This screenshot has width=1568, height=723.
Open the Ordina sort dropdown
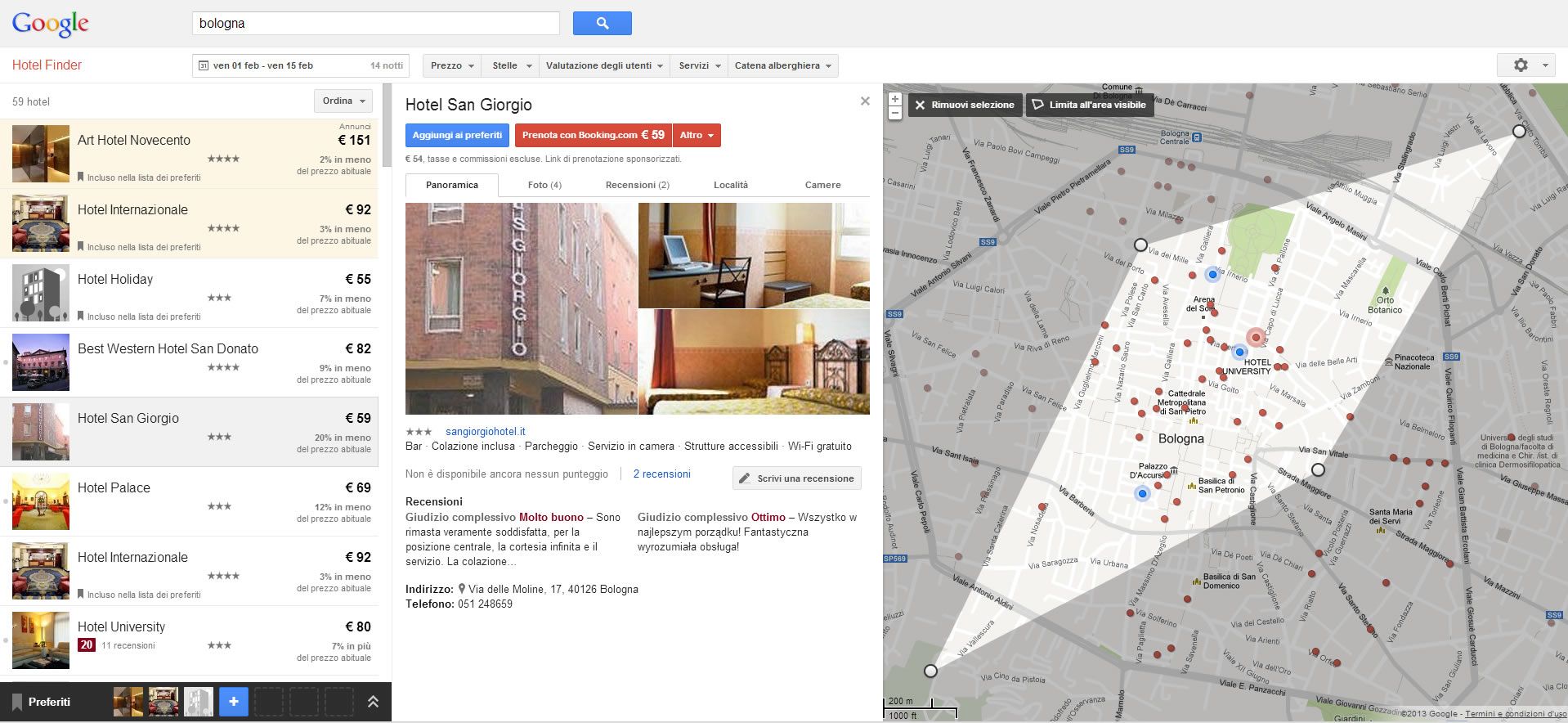[343, 101]
